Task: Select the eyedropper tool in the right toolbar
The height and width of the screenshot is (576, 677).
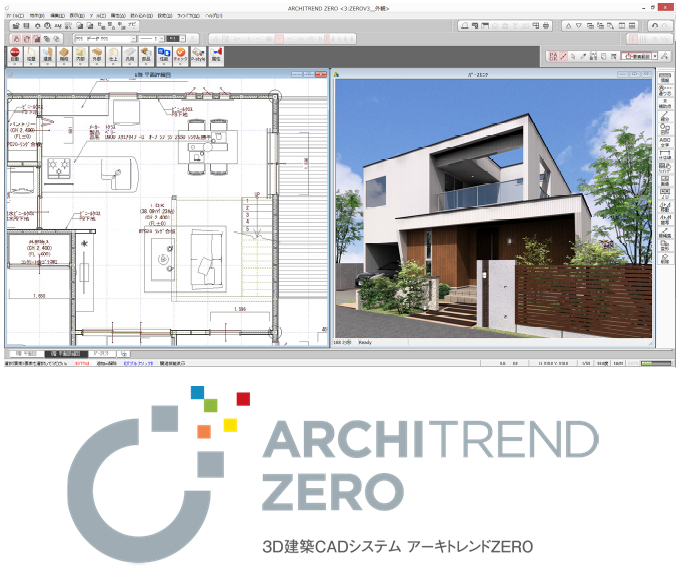Action: click(583, 56)
